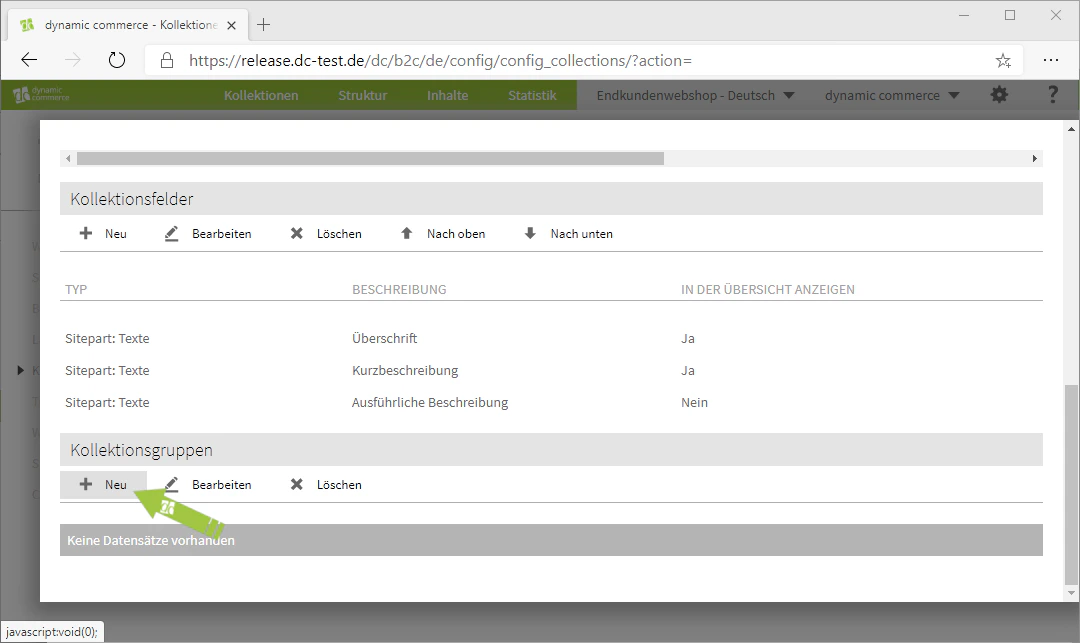This screenshot has height=643, width=1080.
Task: Reload the page with the refresh icon
Action: [x=117, y=60]
